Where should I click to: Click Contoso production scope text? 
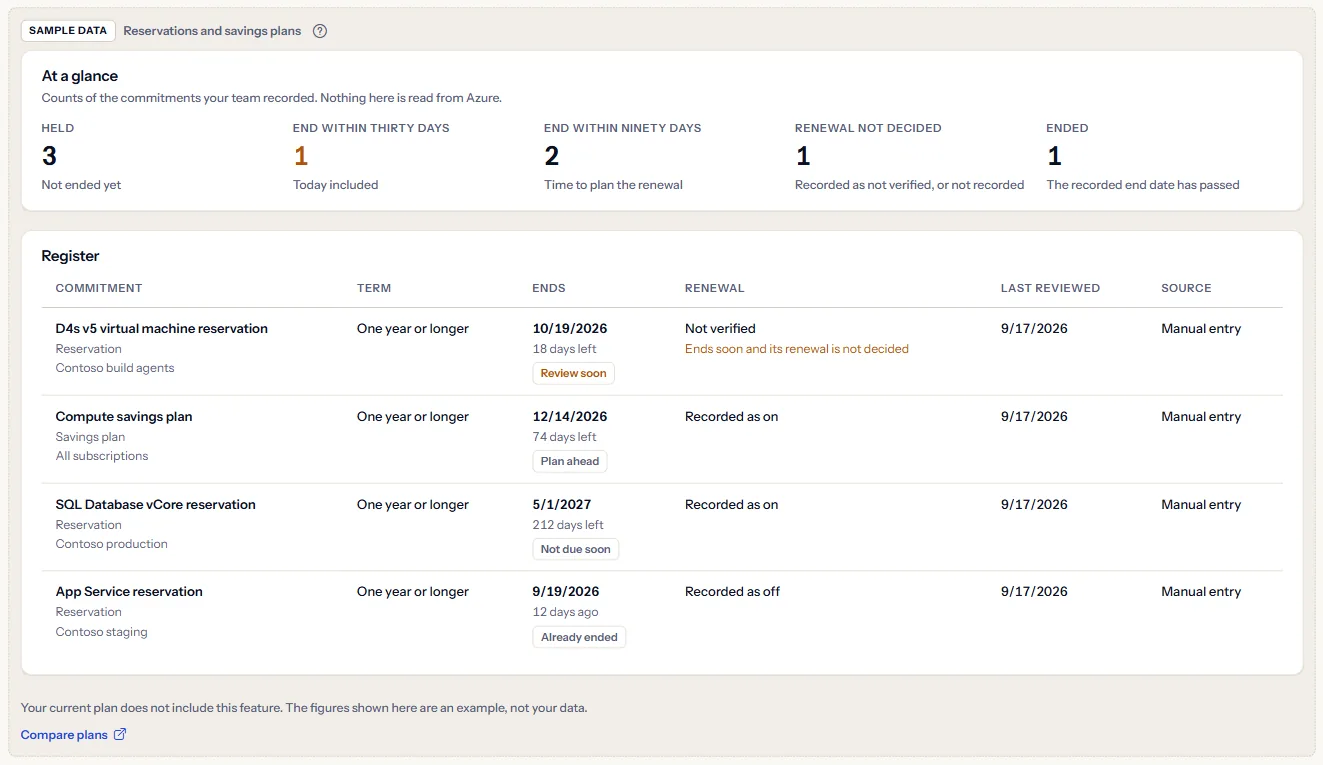point(112,544)
